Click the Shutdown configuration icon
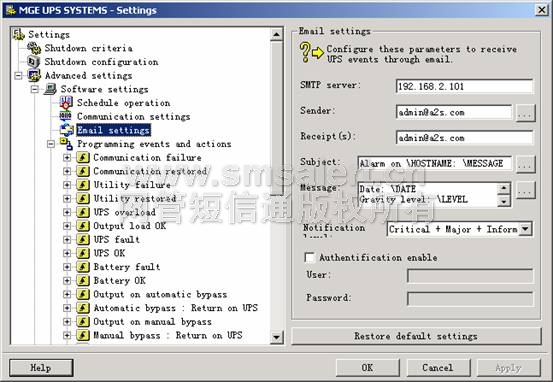553x382 pixels. click(34, 62)
